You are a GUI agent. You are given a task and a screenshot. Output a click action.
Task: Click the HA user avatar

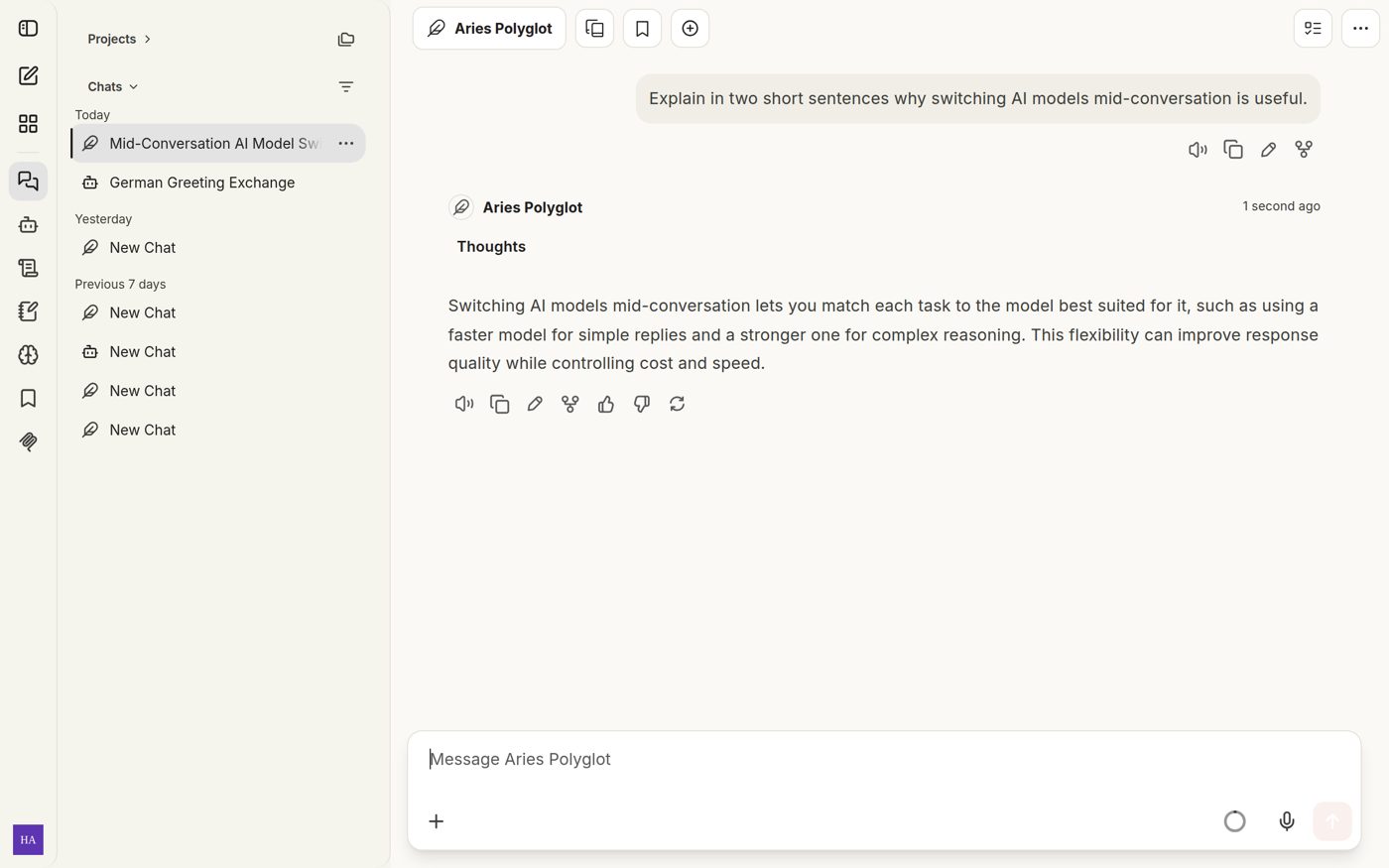28,839
